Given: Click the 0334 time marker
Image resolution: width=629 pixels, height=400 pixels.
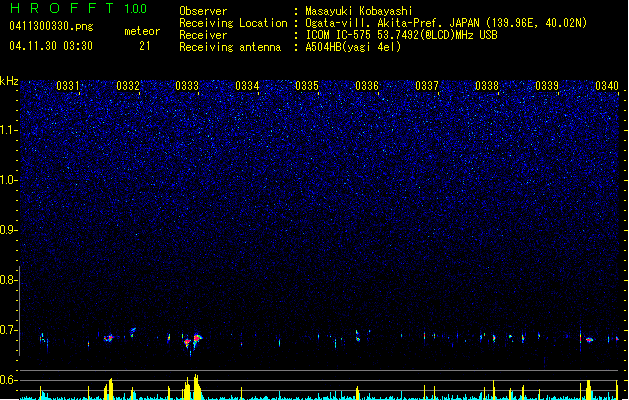Looking at the screenshot, I should (247, 86).
